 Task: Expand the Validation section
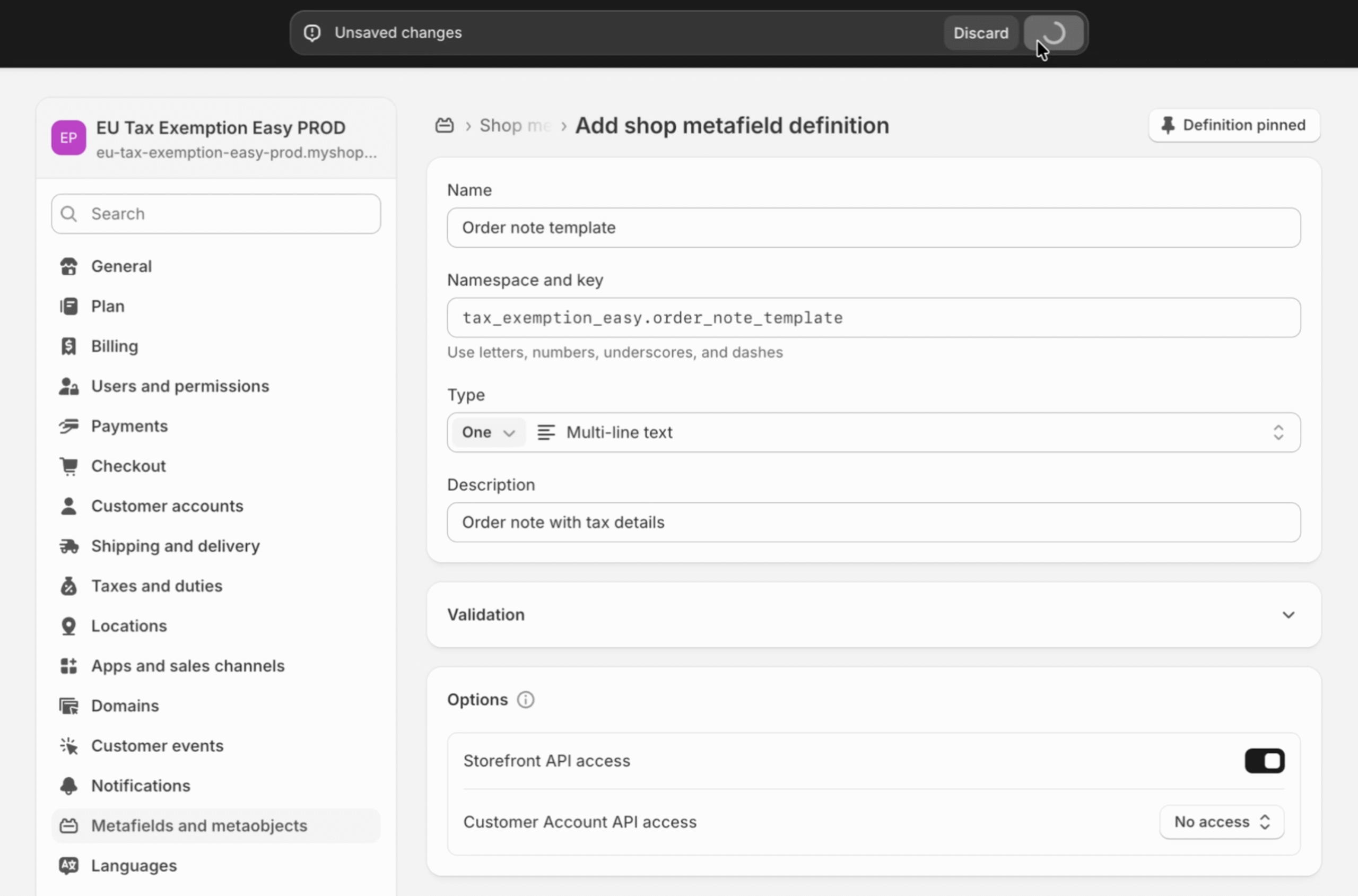1288,615
